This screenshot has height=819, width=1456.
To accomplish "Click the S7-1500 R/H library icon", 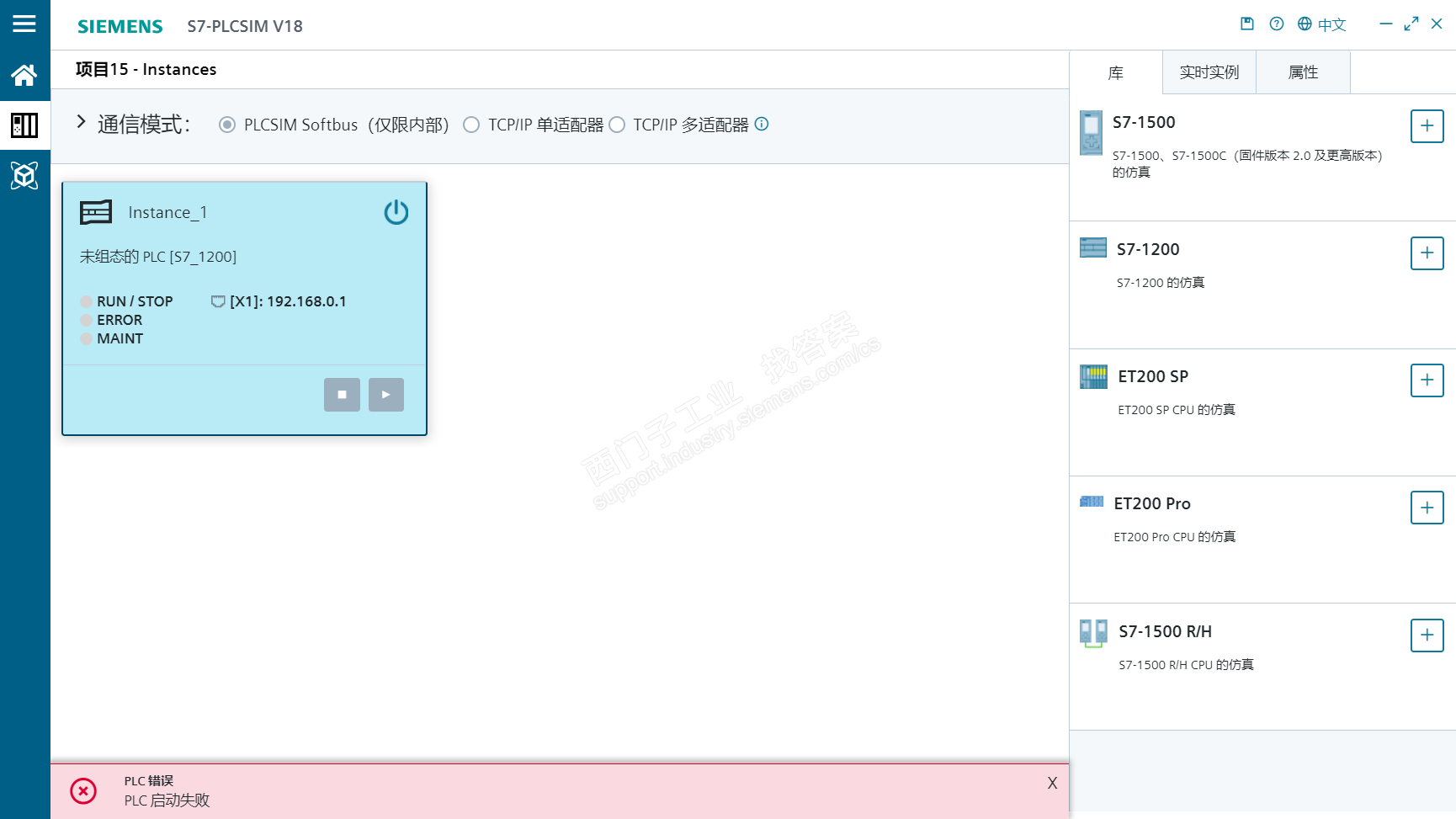I will (1093, 633).
